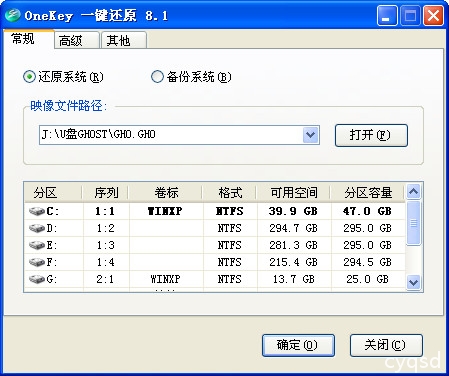Click the 281.3 GB free space value
Screen dimensions: 449x376
pyautogui.click(x=293, y=245)
